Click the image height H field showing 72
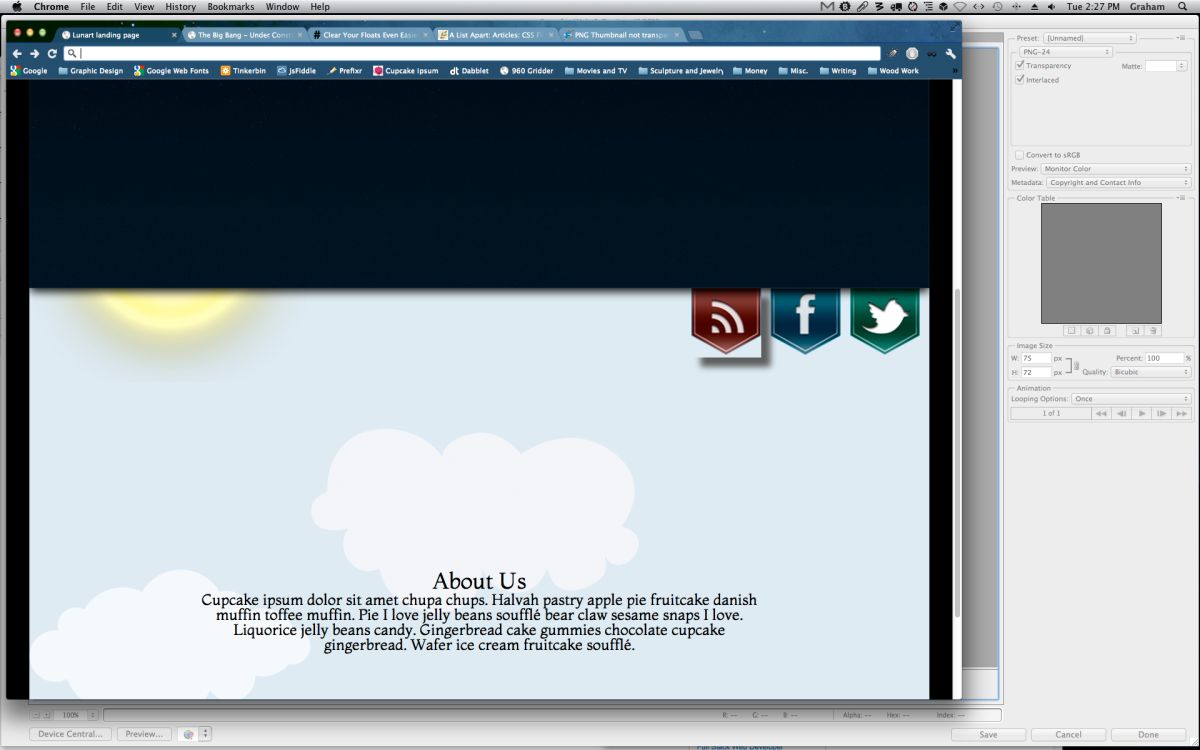This screenshot has height=750, width=1200. coord(1036,372)
